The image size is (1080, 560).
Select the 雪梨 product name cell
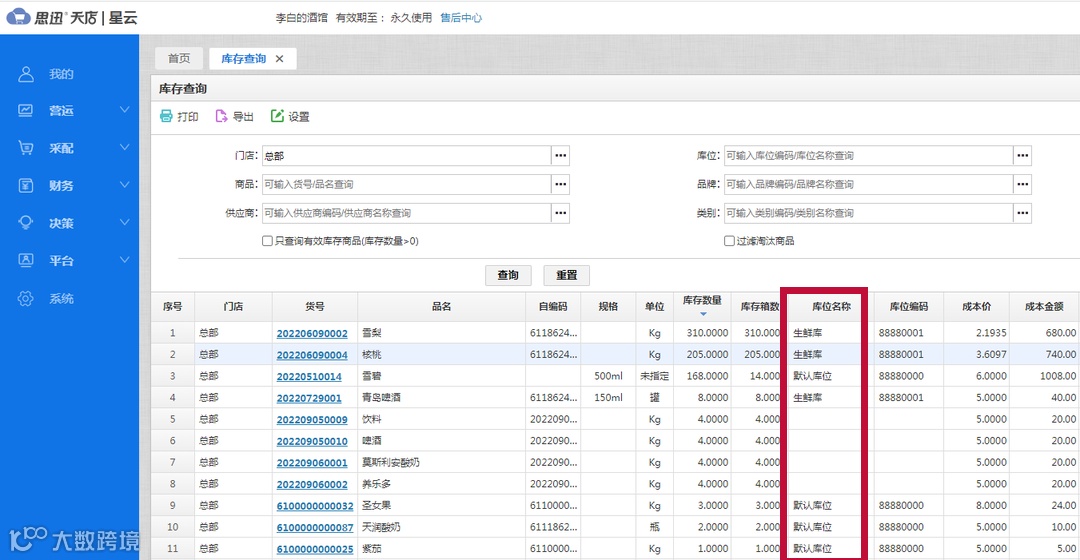pos(442,333)
